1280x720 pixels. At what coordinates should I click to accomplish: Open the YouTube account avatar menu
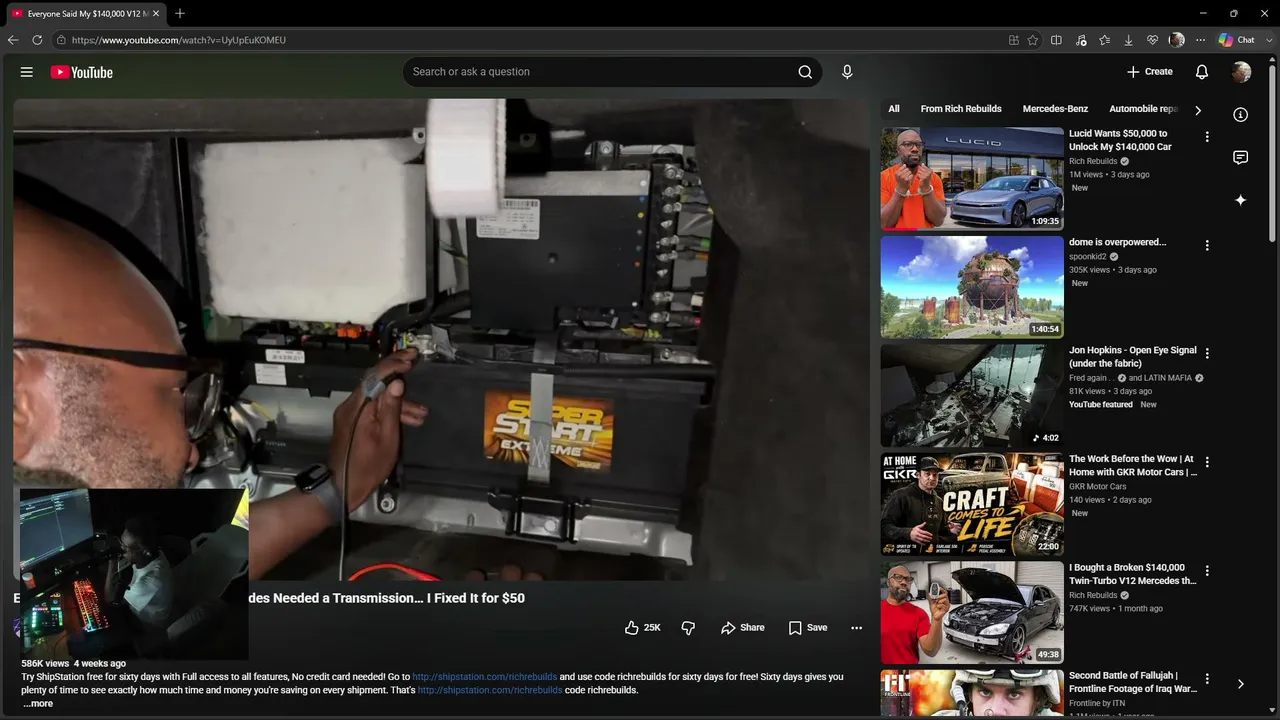[1241, 72]
